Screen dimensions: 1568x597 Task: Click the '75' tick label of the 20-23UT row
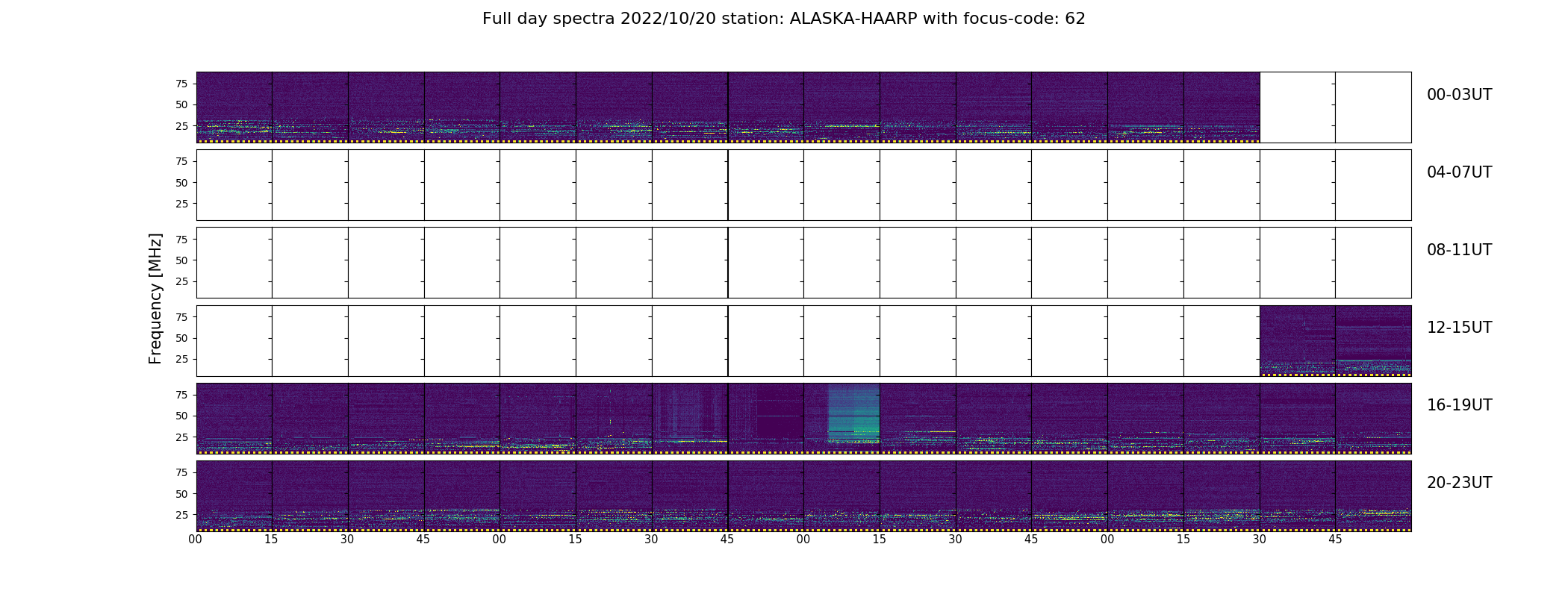181,472
